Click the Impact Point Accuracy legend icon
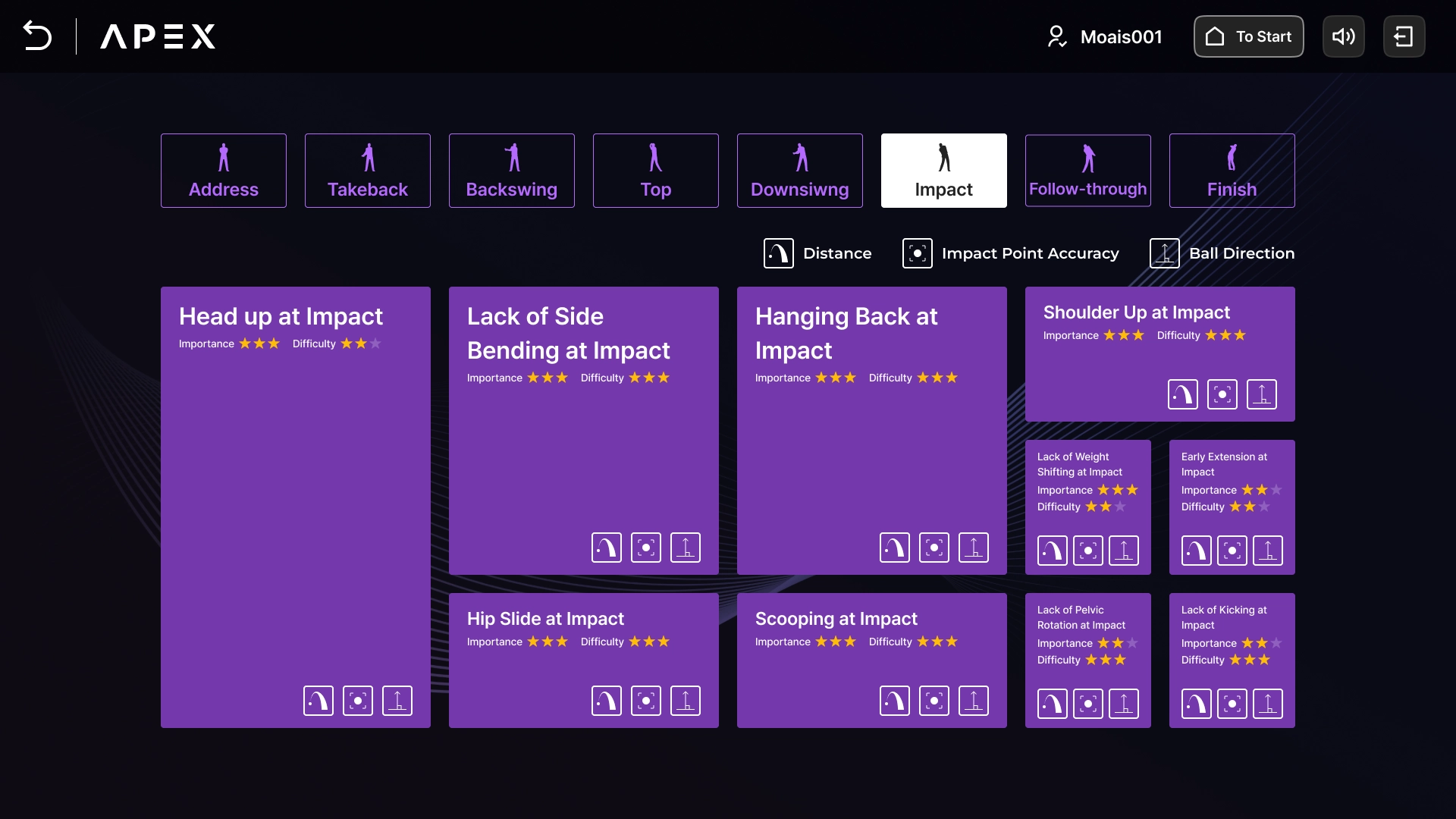The image size is (1456, 819). click(x=917, y=253)
